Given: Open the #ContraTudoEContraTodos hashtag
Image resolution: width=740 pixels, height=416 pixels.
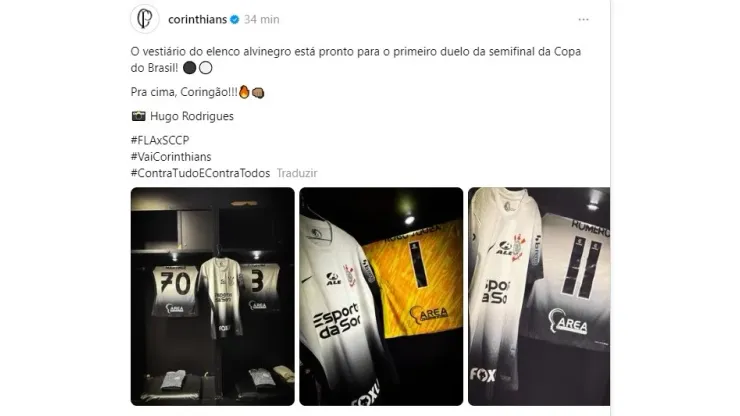Looking at the screenshot, I should pos(200,173).
